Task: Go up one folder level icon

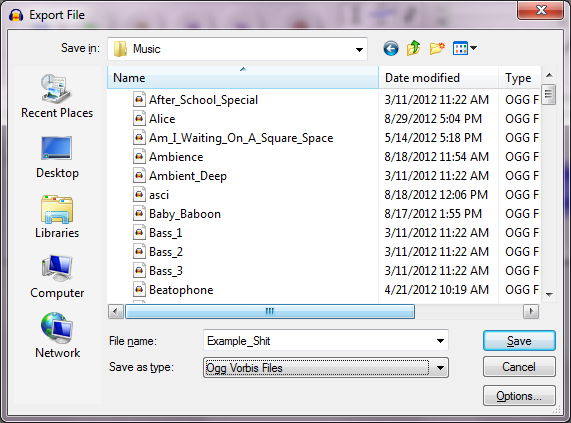Action: click(x=414, y=48)
